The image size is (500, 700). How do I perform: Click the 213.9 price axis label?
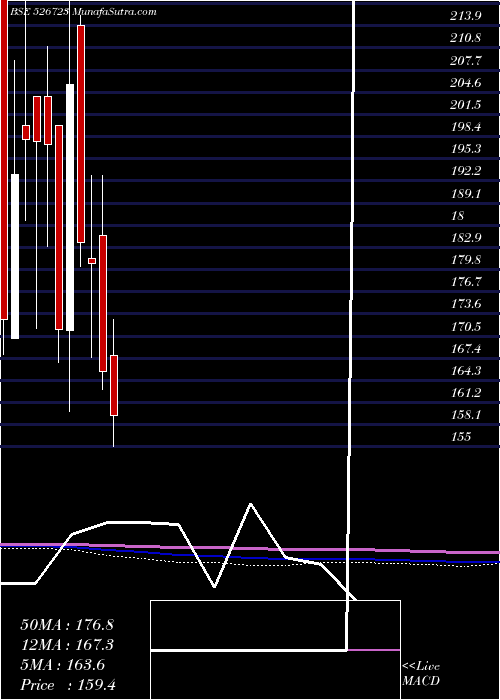pos(466,17)
